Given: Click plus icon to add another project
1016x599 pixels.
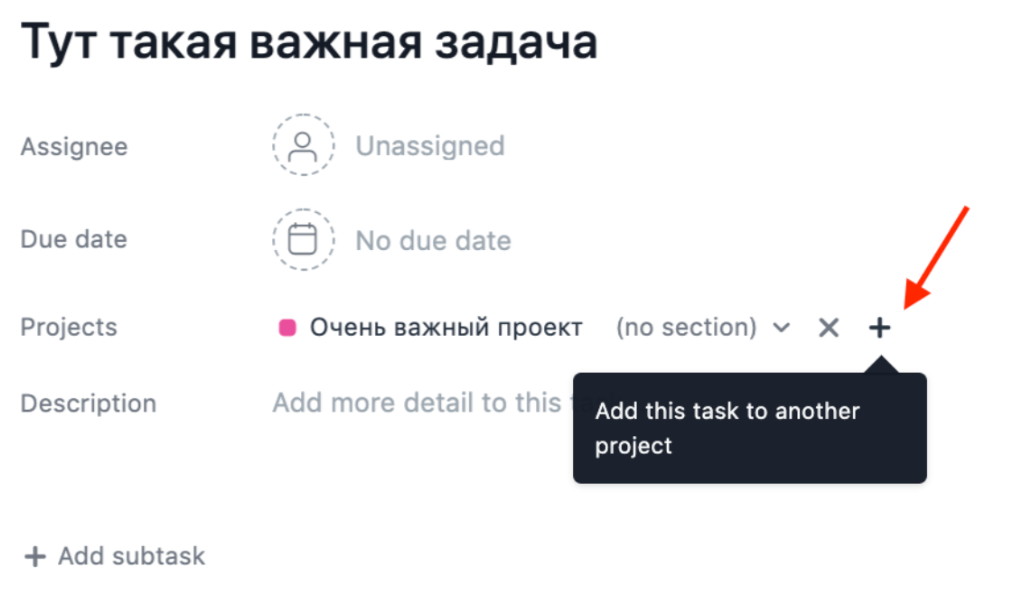Looking at the screenshot, I should [x=878, y=327].
